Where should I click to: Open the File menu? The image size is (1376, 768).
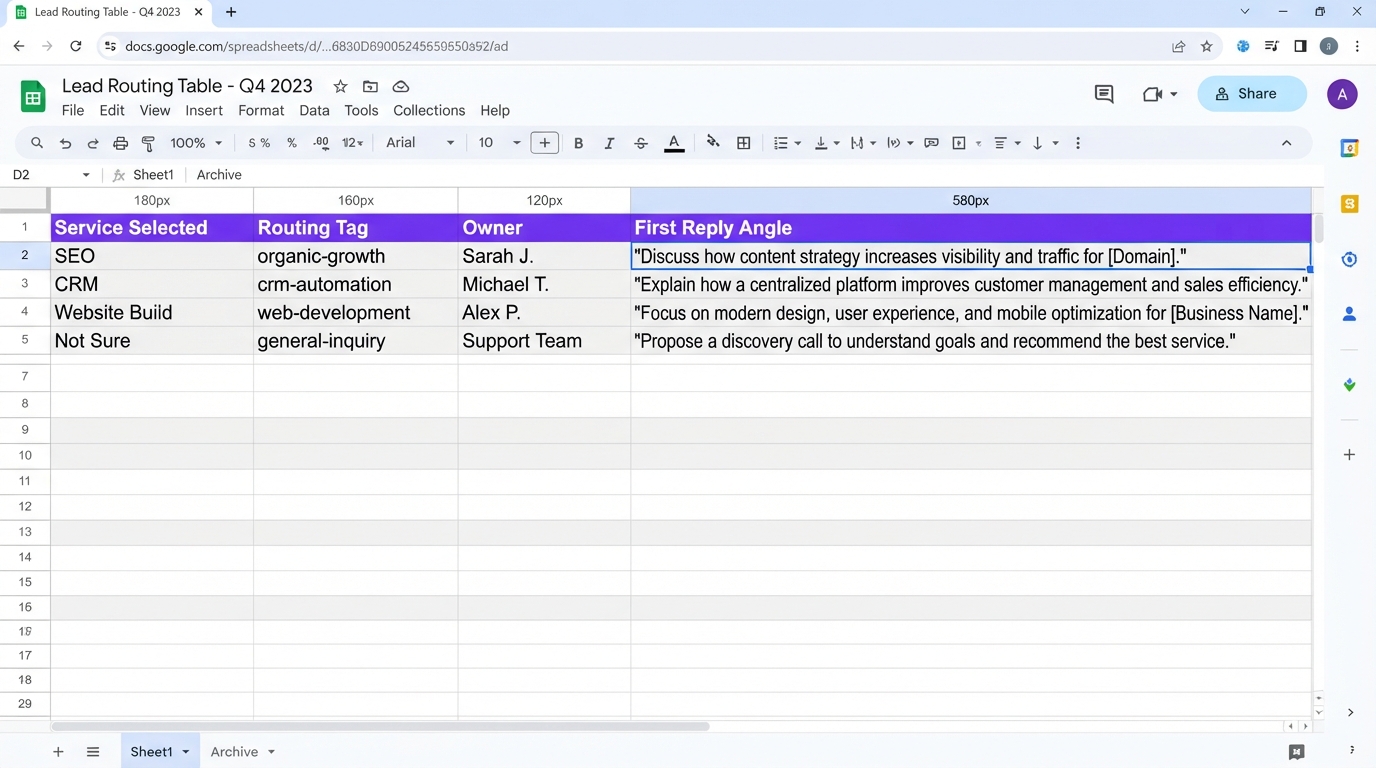click(73, 110)
